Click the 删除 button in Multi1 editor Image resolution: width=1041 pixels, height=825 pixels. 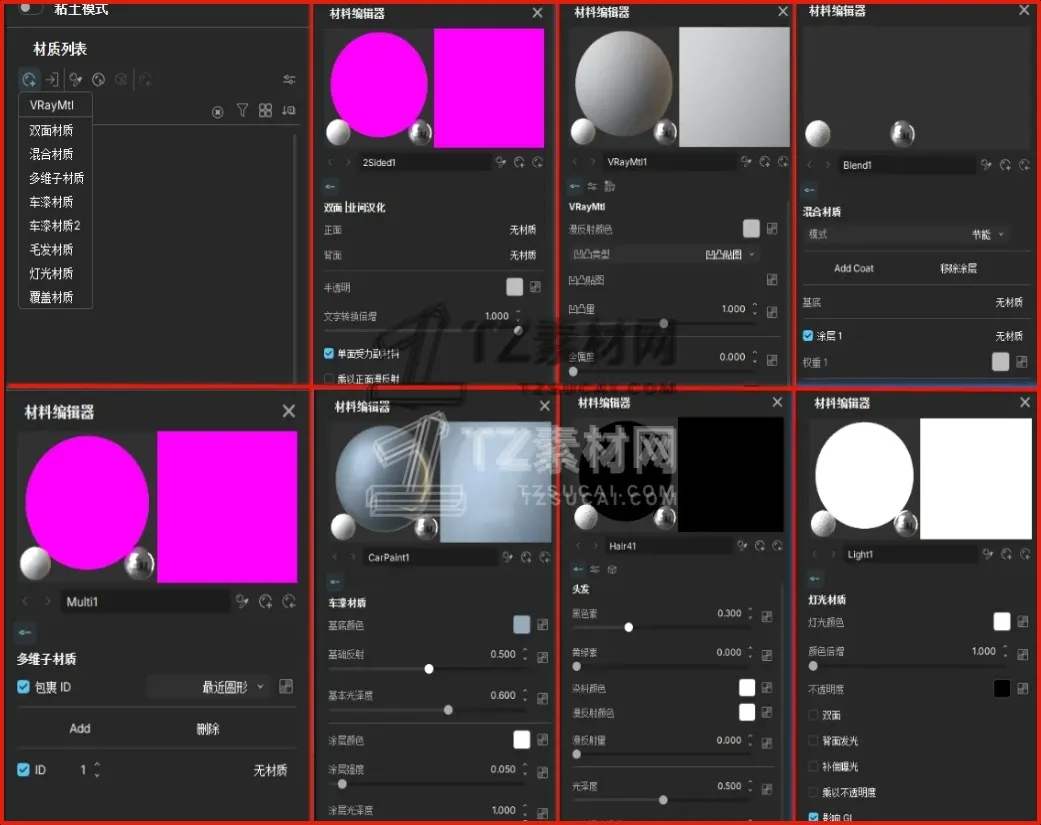click(208, 729)
